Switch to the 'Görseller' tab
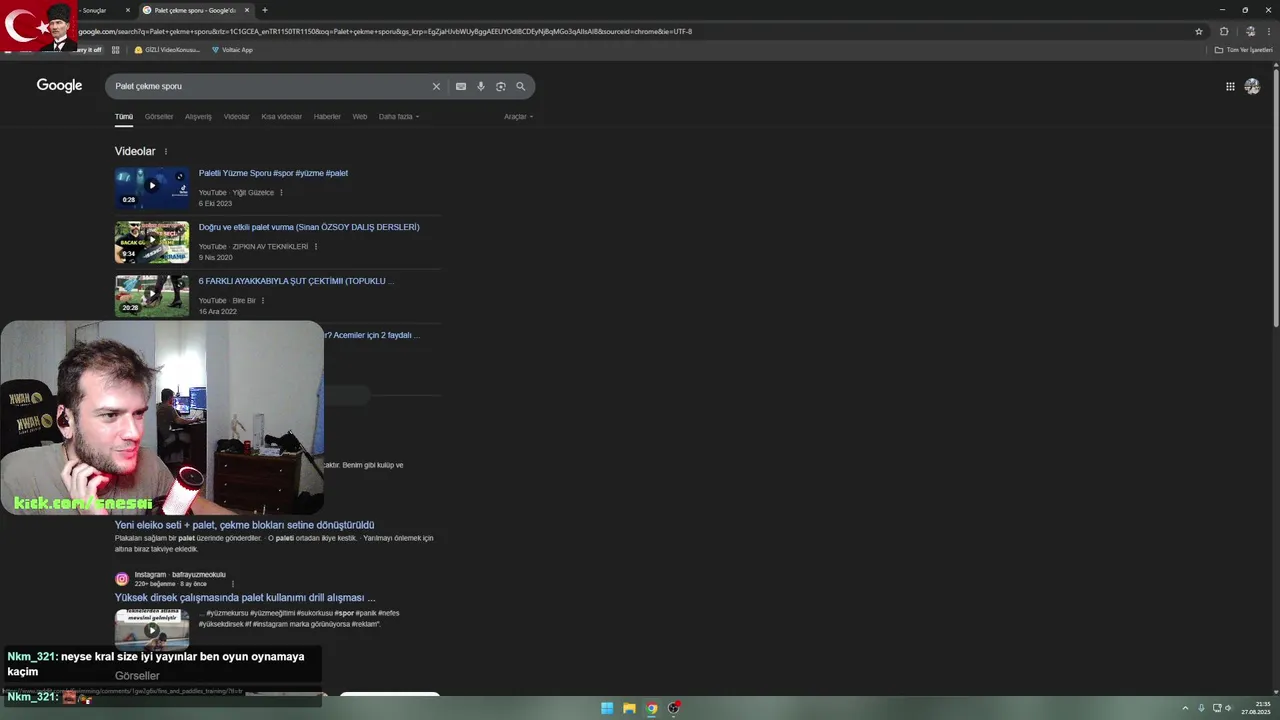Image resolution: width=1280 pixels, height=720 pixels. [x=159, y=117]
